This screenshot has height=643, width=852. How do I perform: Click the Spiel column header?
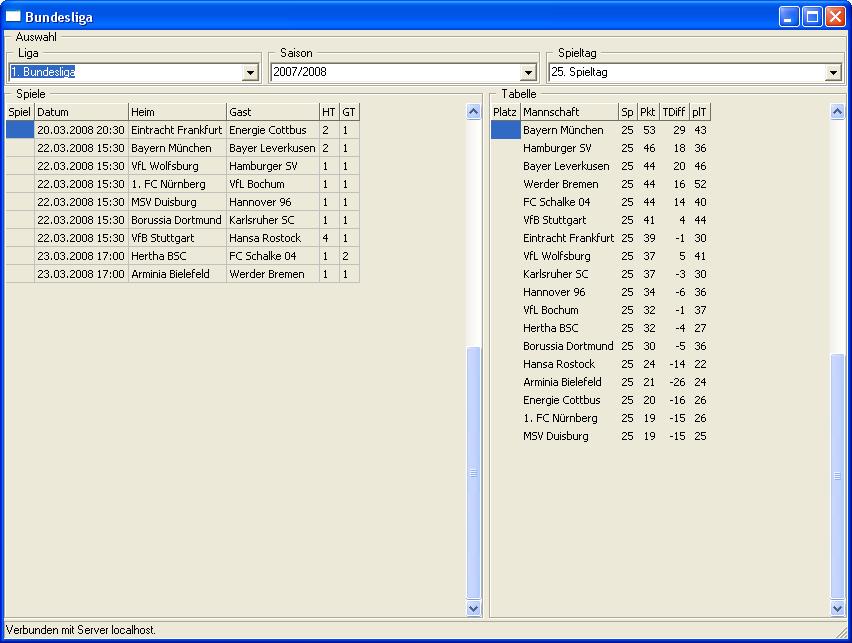coord(20,112)
